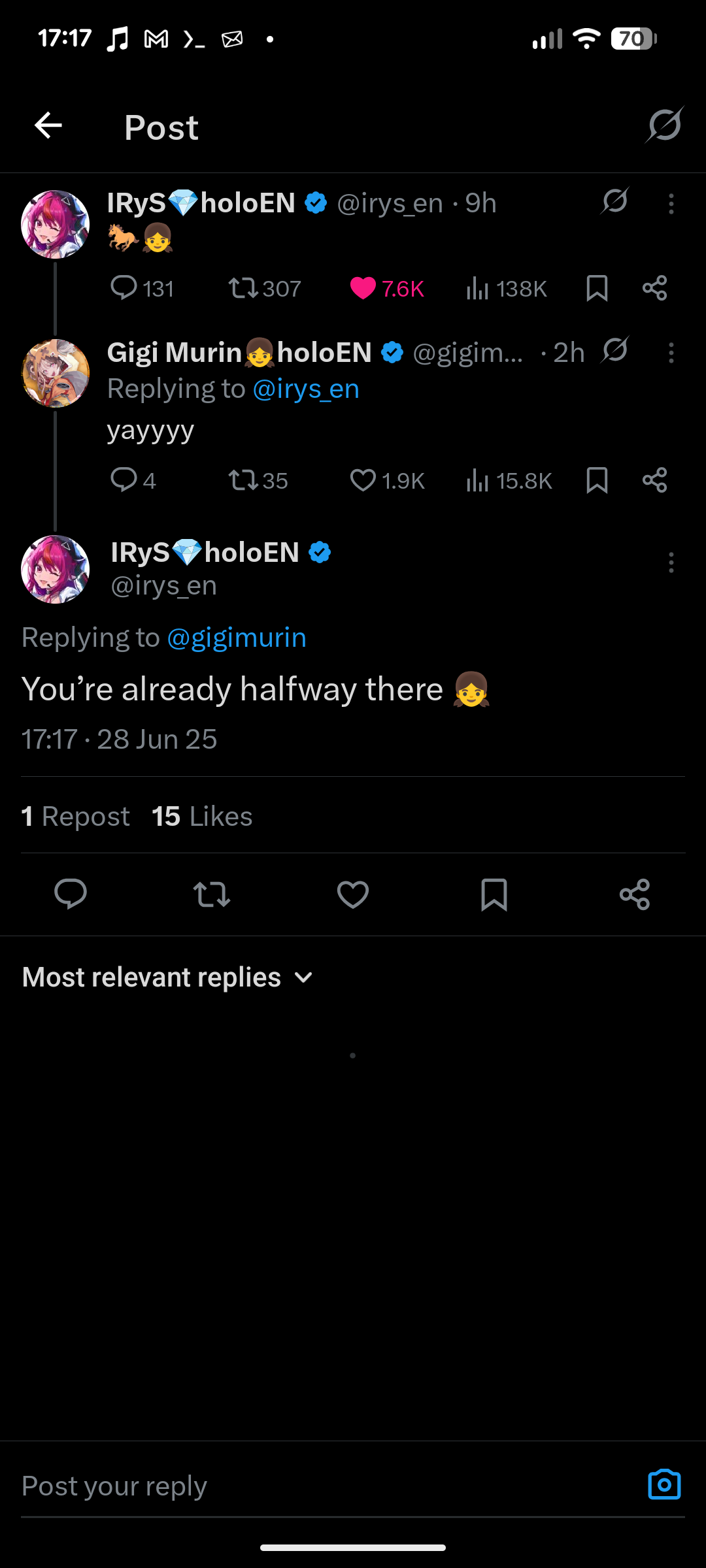Open Grok icon in top header

[x=665, y=125]
